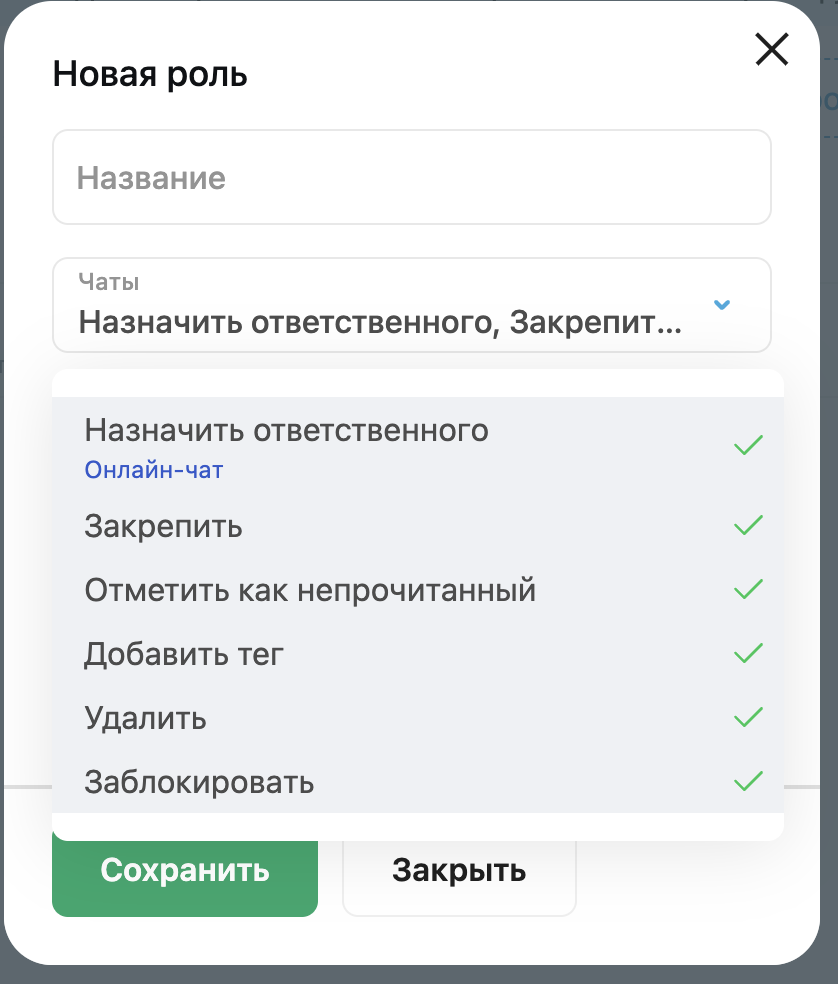The height and width of the screenshot is (984, 838).
Task: Uncheck green tick beside Назначить ответственного
Action: [x=748, y=445]
